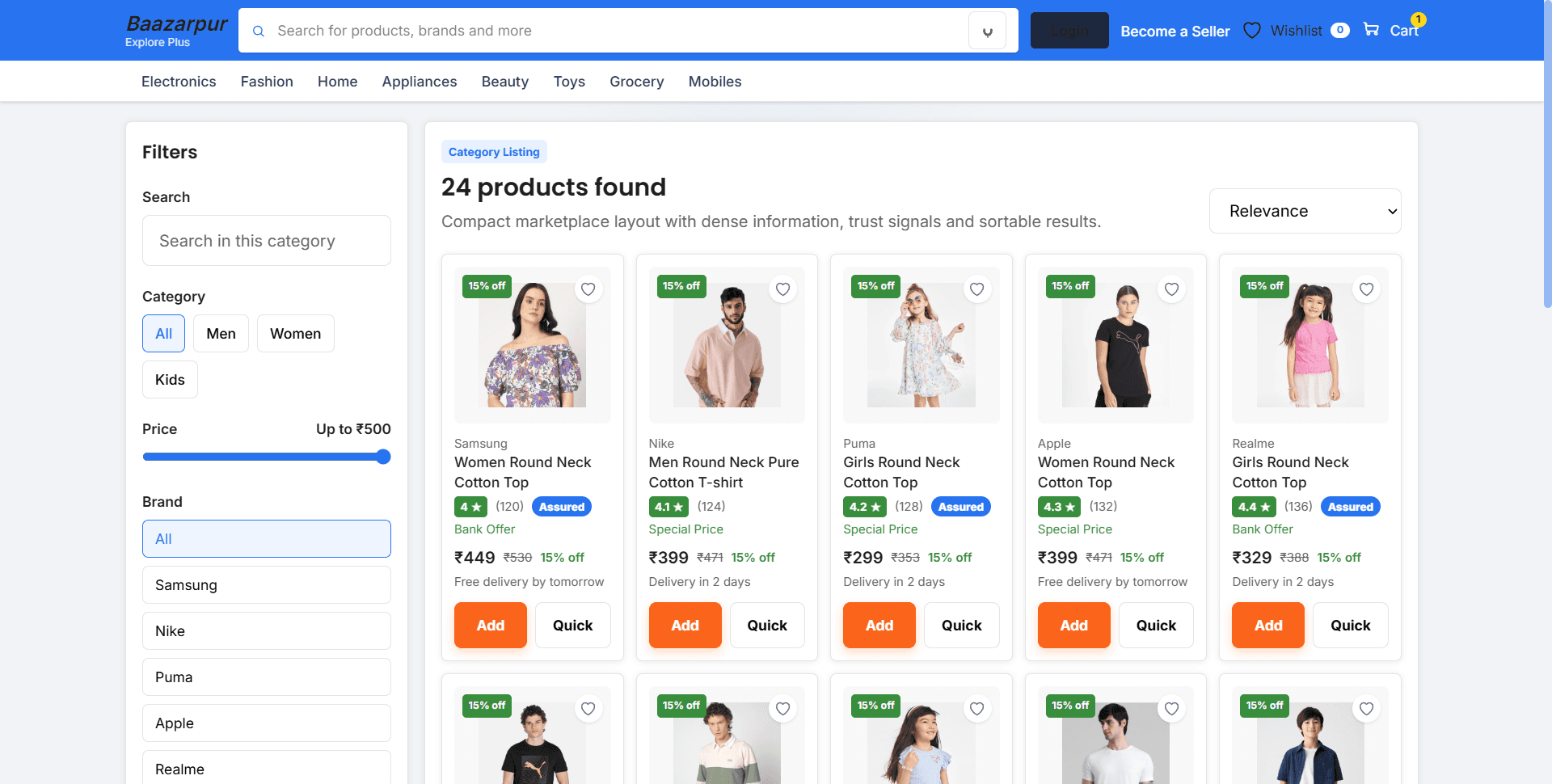
Task: Open the Electronics category menu
Action: [179, 82]
